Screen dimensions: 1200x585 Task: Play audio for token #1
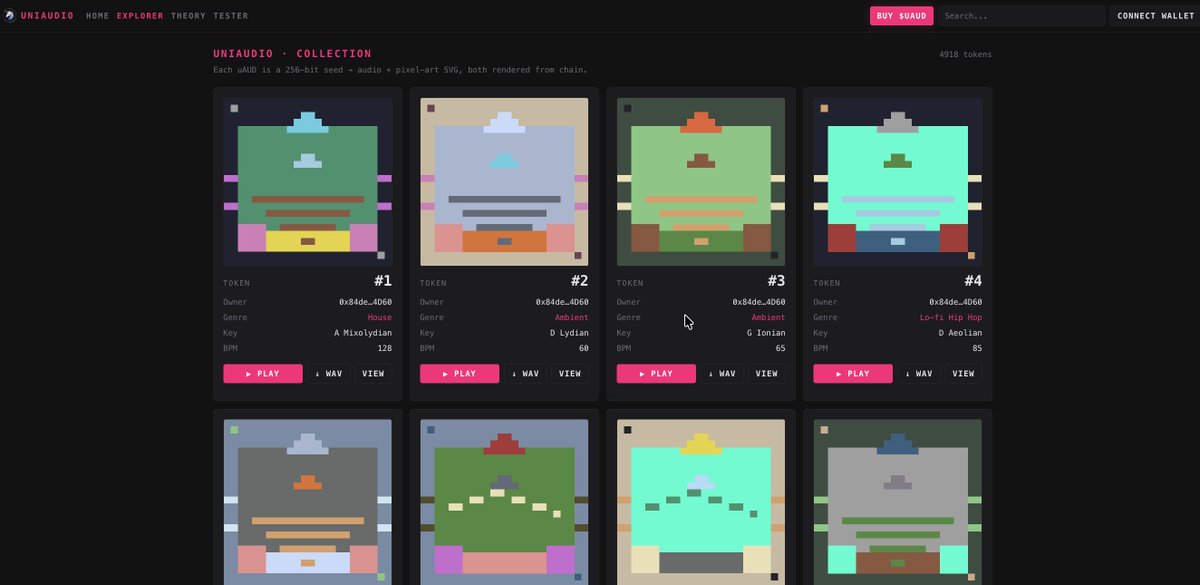tap(263, 373)
